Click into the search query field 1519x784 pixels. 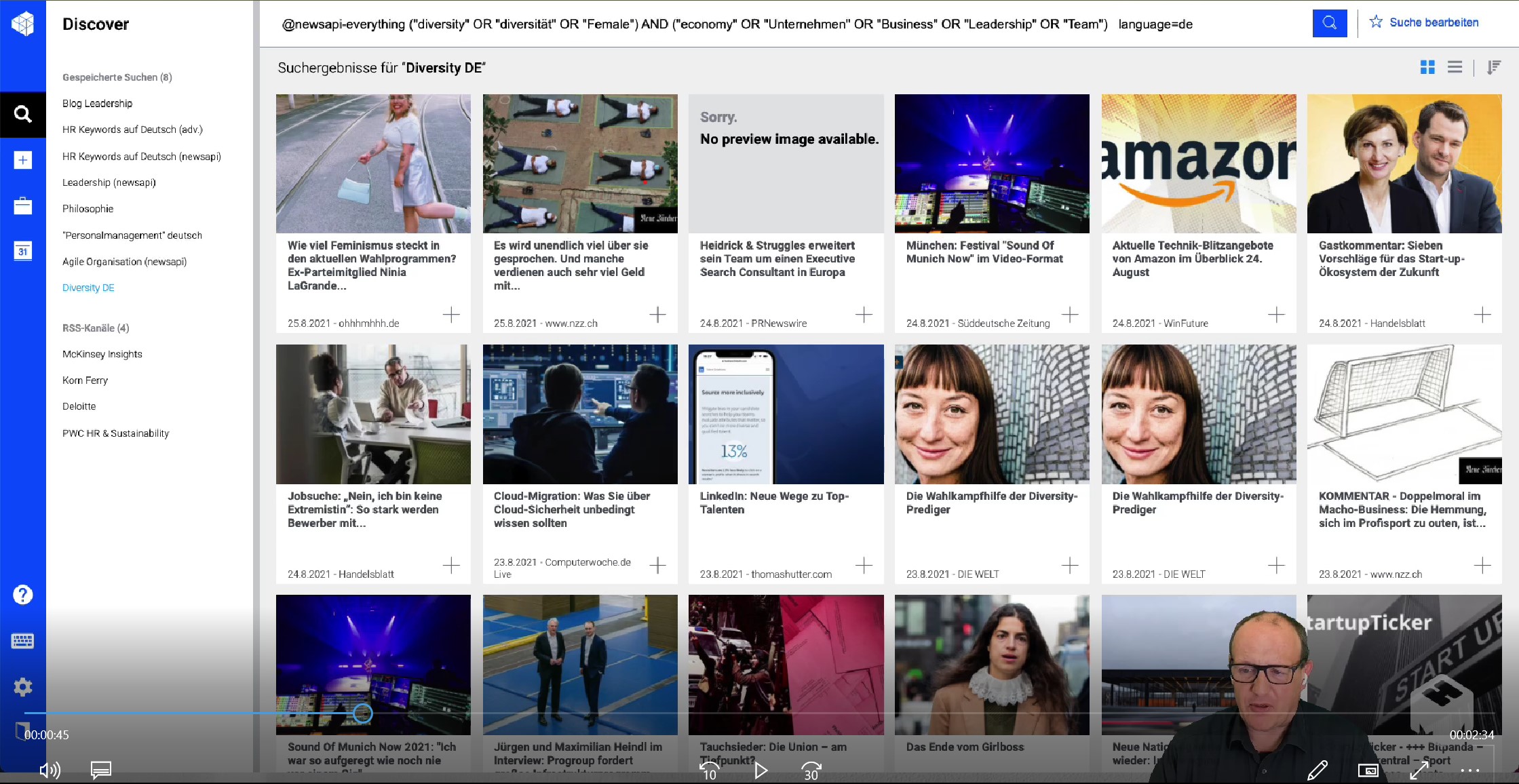[787, 24]
